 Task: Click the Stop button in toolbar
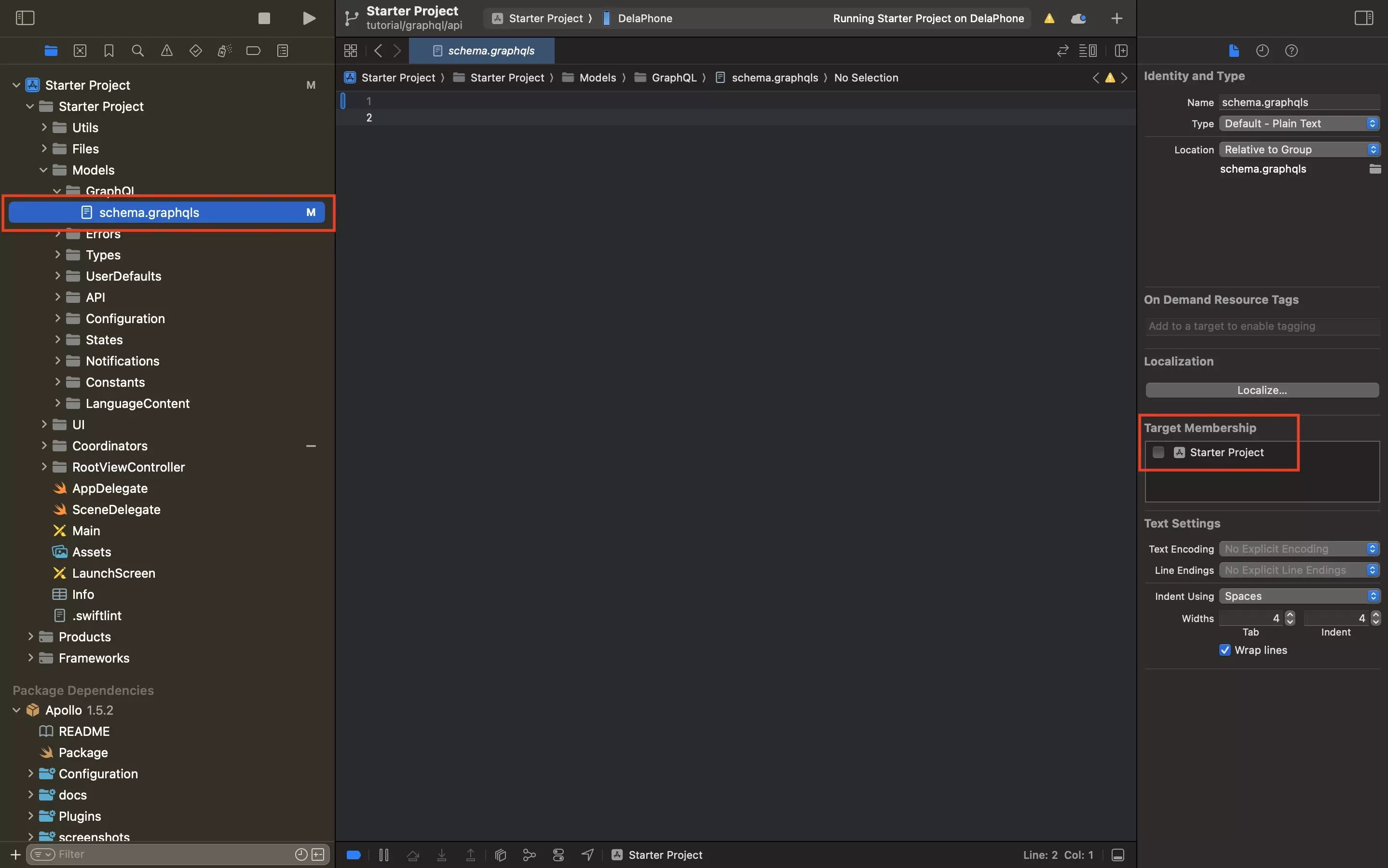(x=264, y=18)
